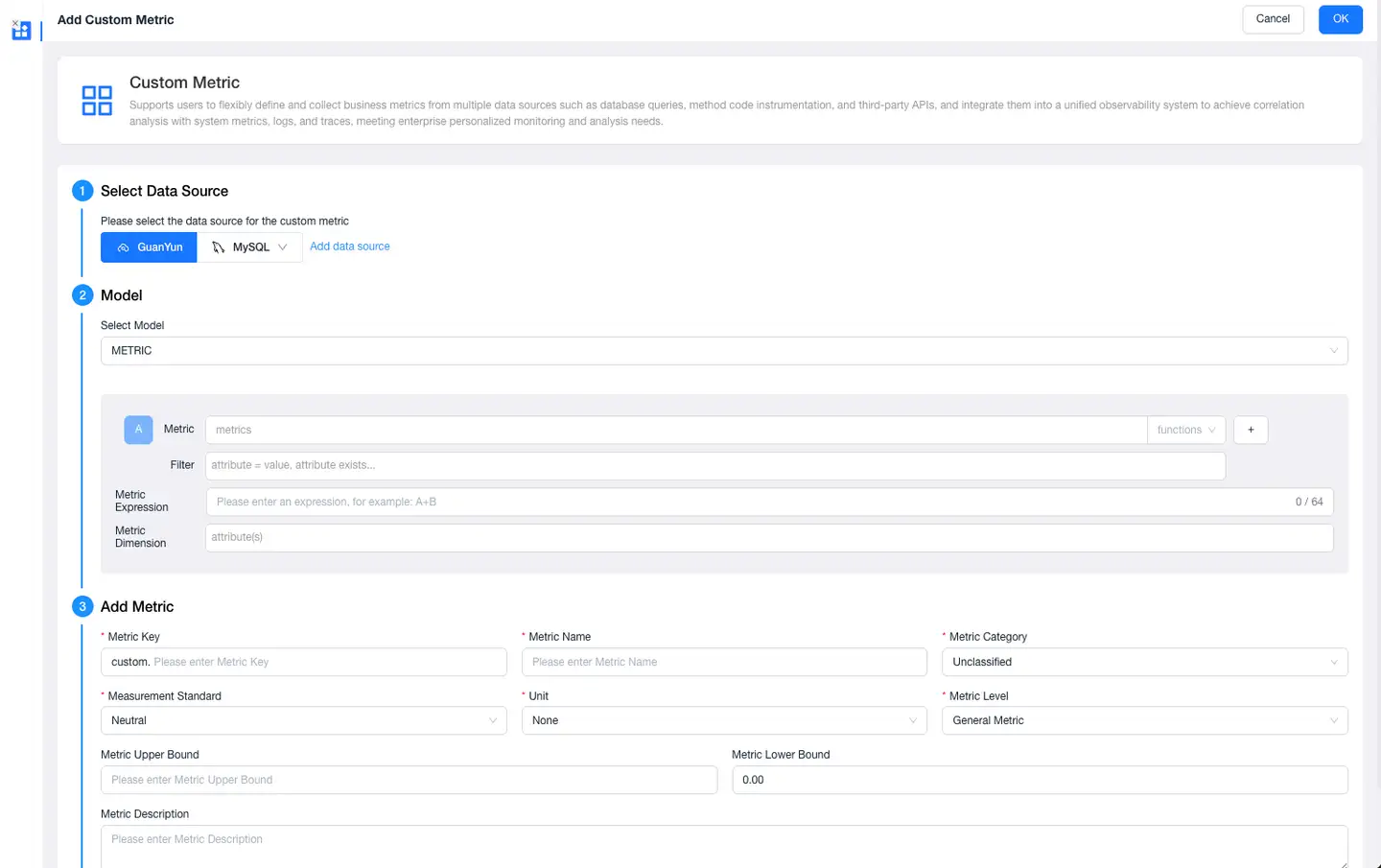Screen dimensions: 1381x868
Task: Open the Metric Category dropdown
Action: point(1144,662)
